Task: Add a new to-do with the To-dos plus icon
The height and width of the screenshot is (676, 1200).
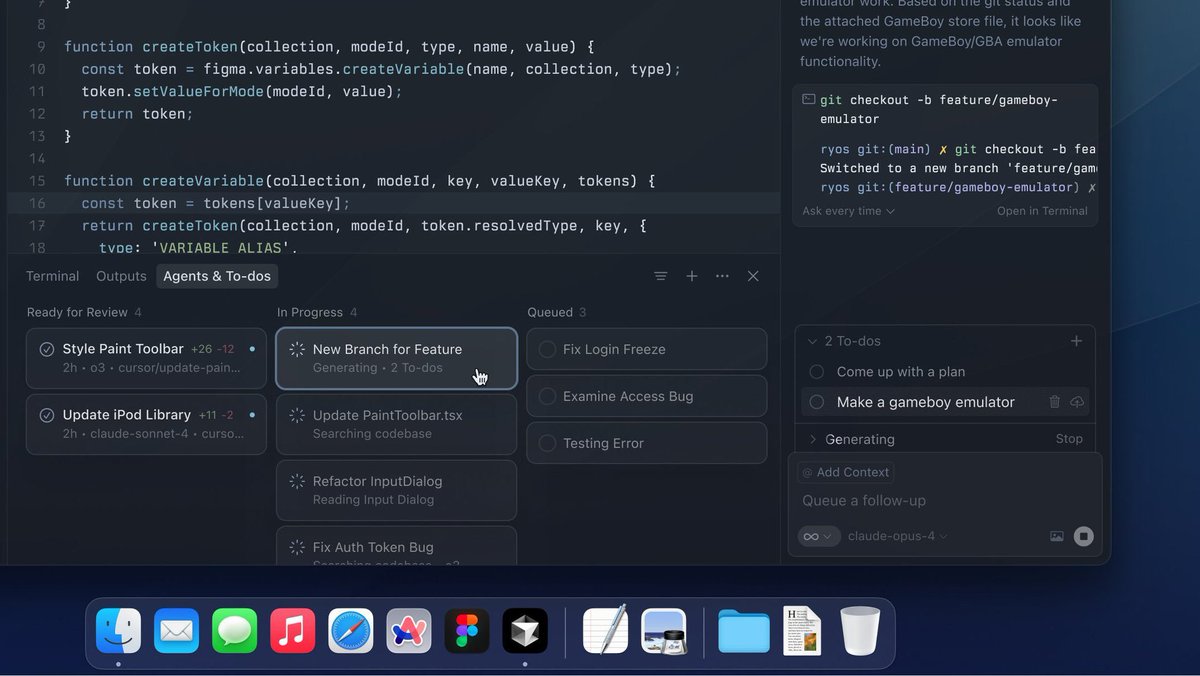Action: coord(1077,341)
